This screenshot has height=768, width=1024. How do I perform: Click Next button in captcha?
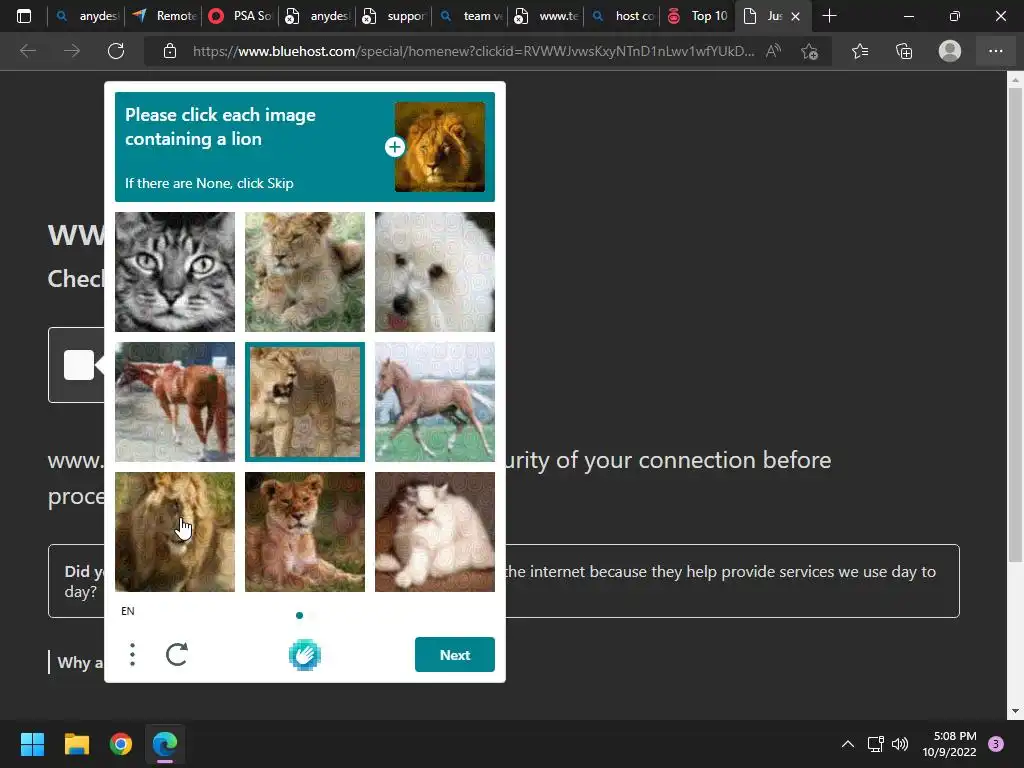455,654
